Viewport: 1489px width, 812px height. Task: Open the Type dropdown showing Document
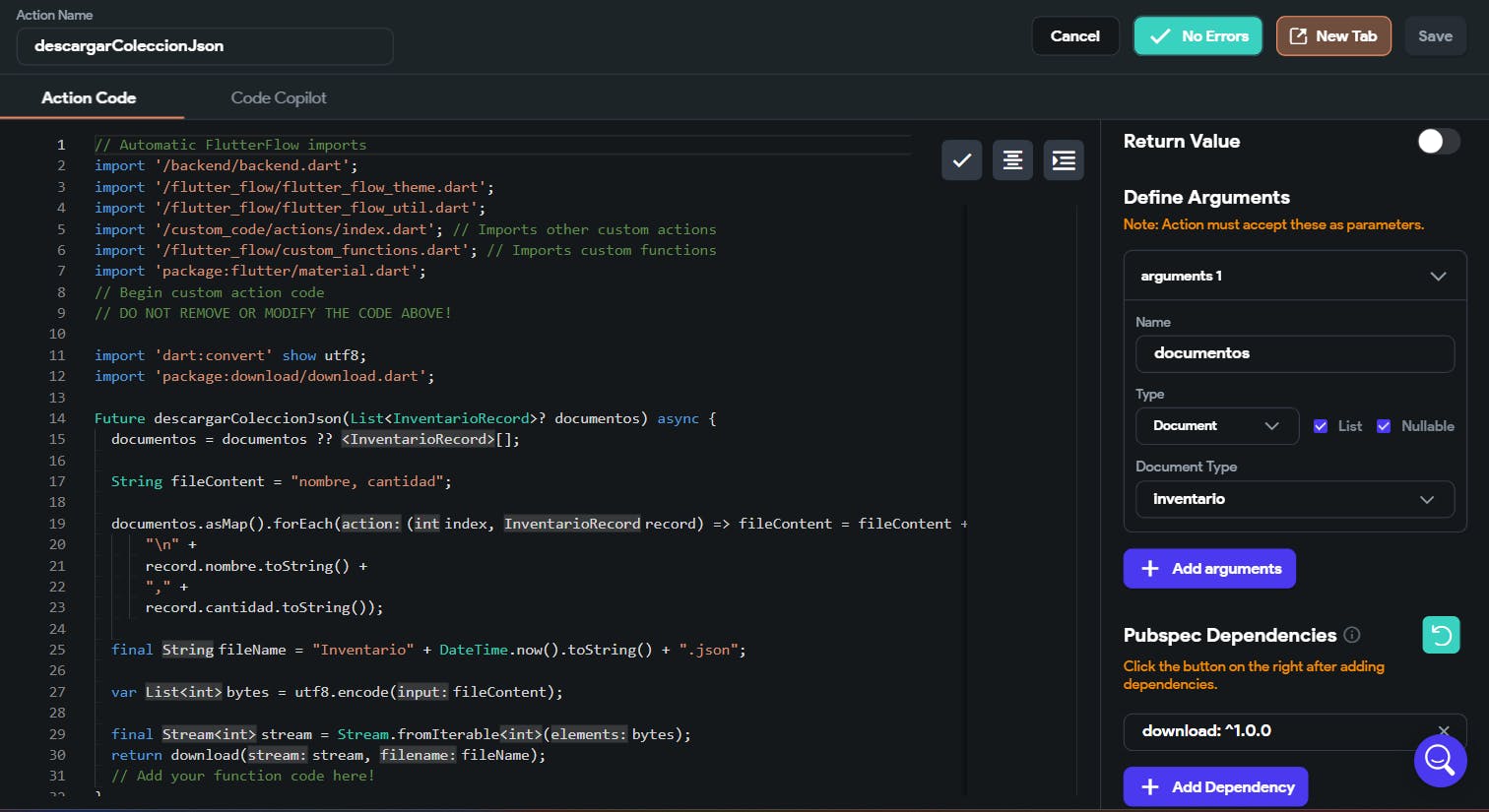(x=1216, y=426)
